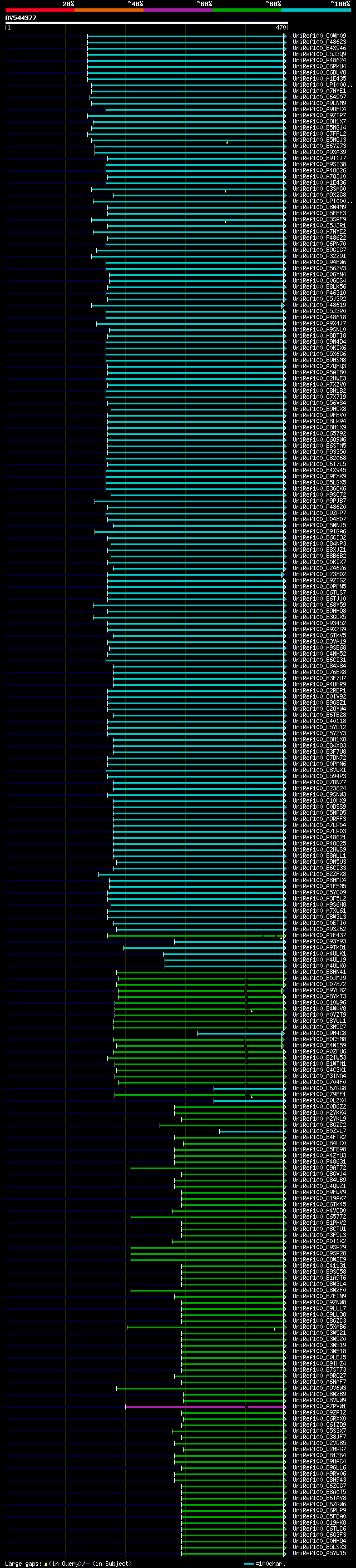
Task: Click the label UniRef100_O81364
Action: click(x=319, y=1456)
